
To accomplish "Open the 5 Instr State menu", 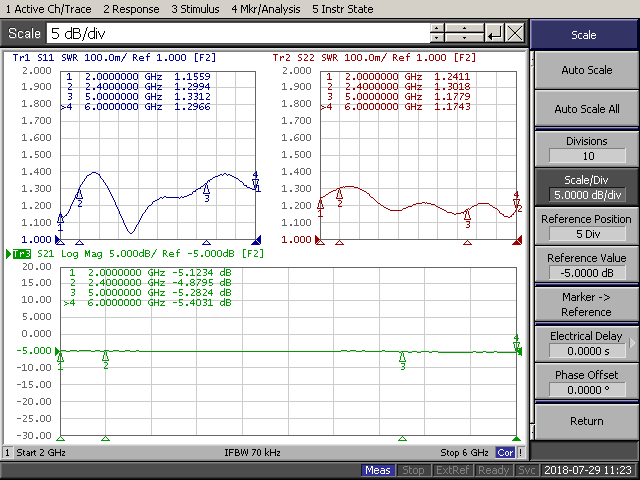I will (342, 9).
